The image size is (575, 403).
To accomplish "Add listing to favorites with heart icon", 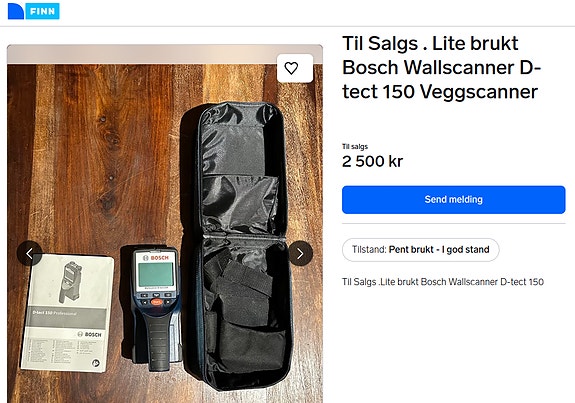I will [295, 68].
